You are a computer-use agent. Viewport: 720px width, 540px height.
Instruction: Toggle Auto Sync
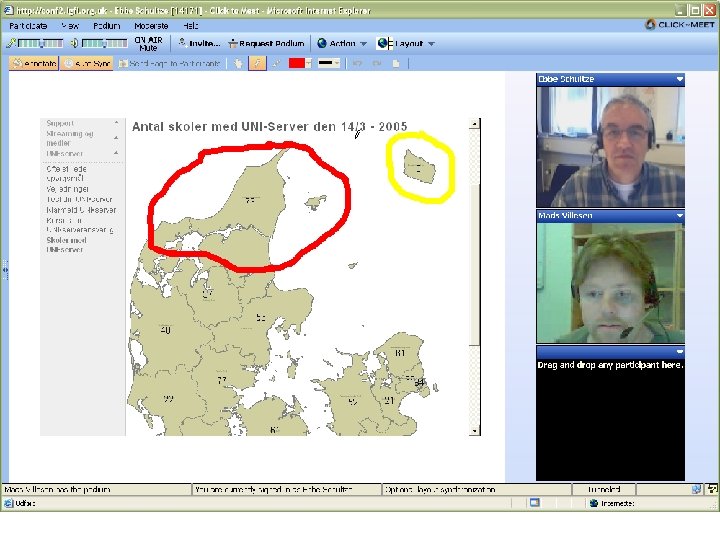pyautogui.click(x=87, y=63)
